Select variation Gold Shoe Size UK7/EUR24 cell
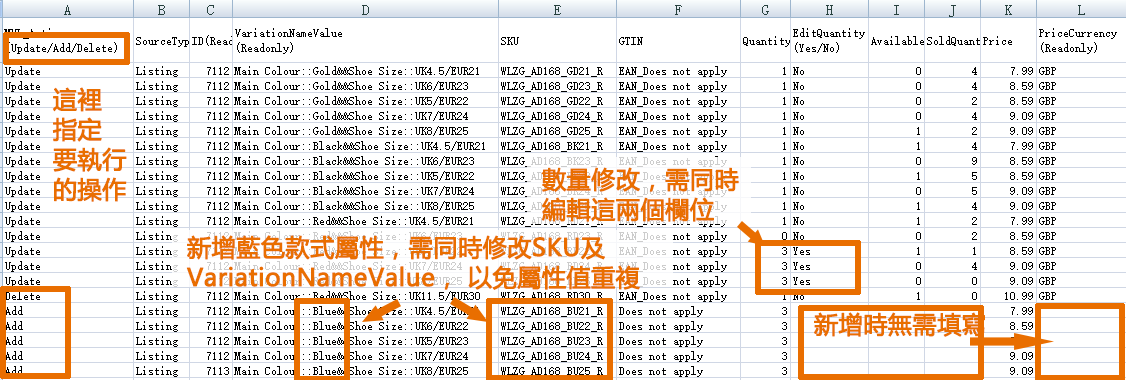1126x380 pixels. pos(365,116)
